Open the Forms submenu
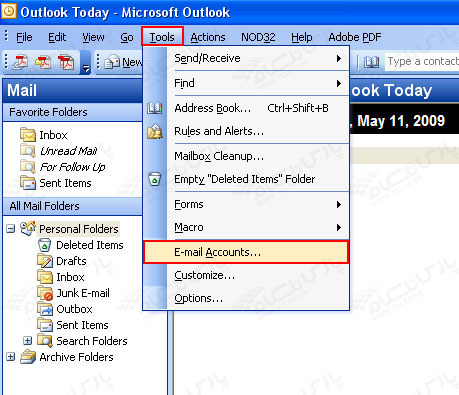Screen dimensions: 459x395 click(258, 204)
